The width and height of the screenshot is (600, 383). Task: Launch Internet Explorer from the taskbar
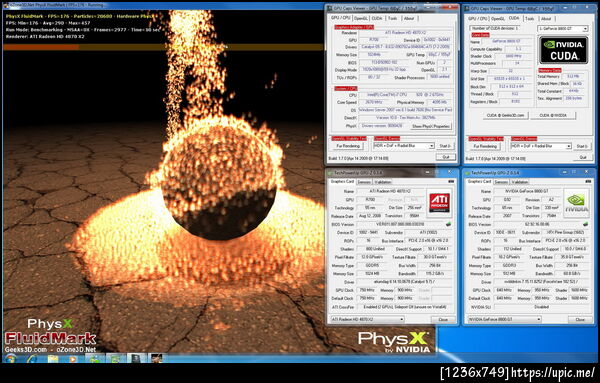[32, 359]
